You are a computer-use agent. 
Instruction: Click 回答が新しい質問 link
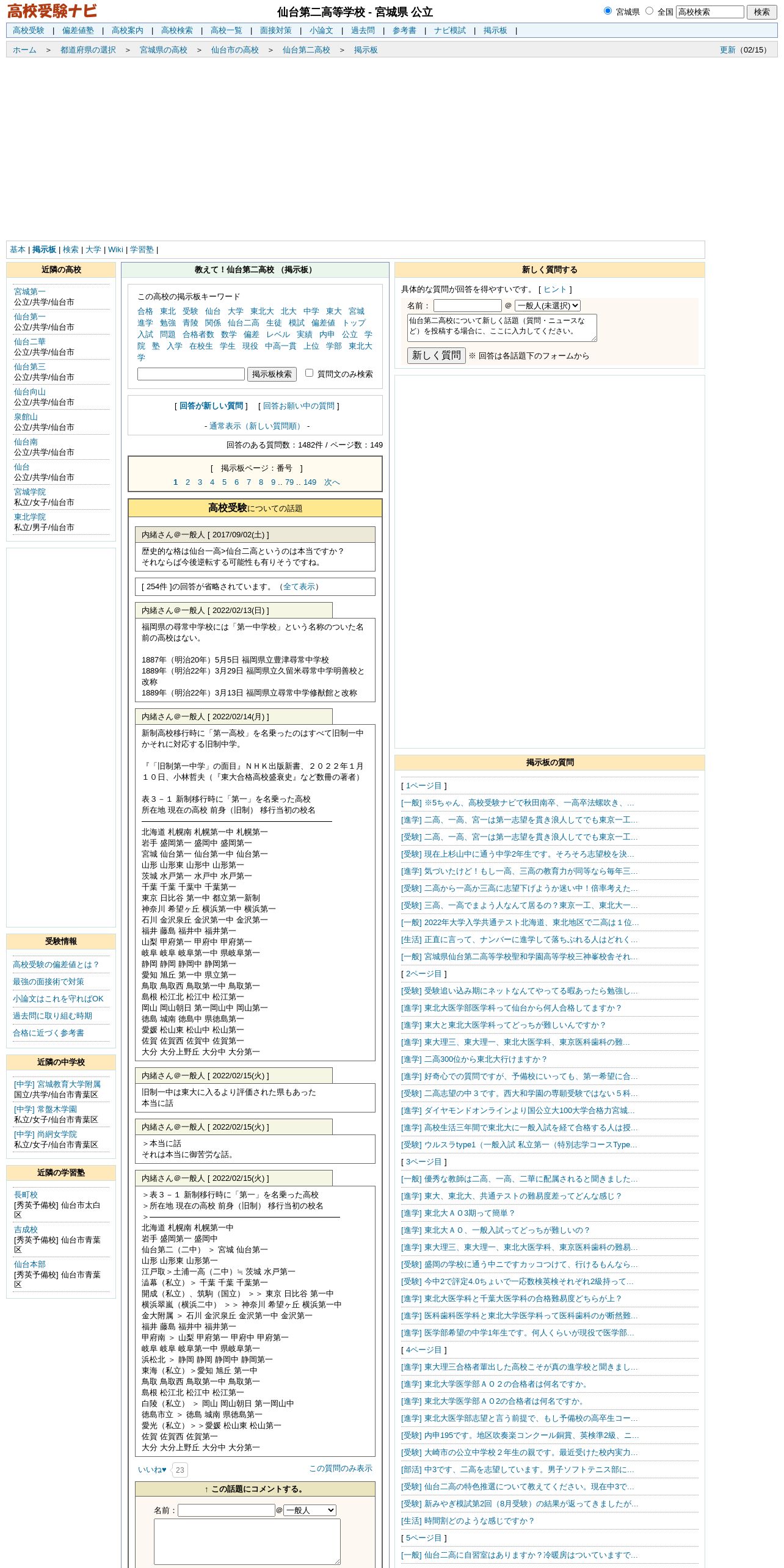point(211,406)
